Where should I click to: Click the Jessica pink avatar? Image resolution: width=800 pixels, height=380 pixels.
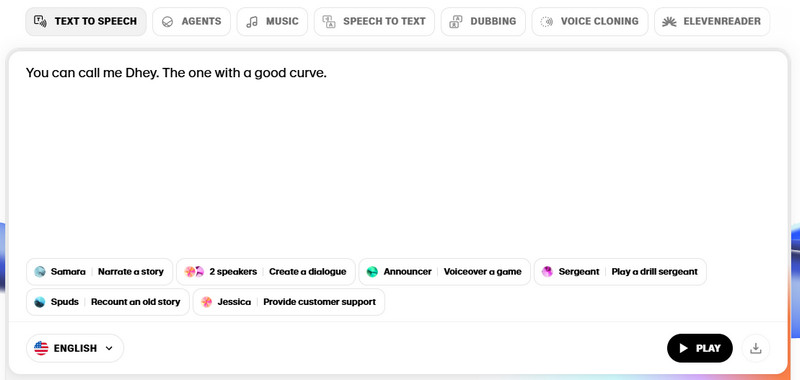tap(207, 302)
